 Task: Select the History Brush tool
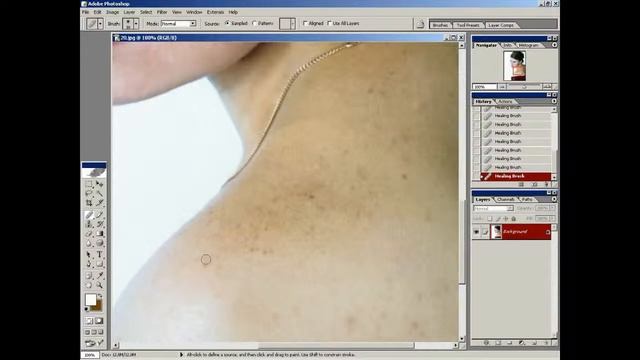99,224
